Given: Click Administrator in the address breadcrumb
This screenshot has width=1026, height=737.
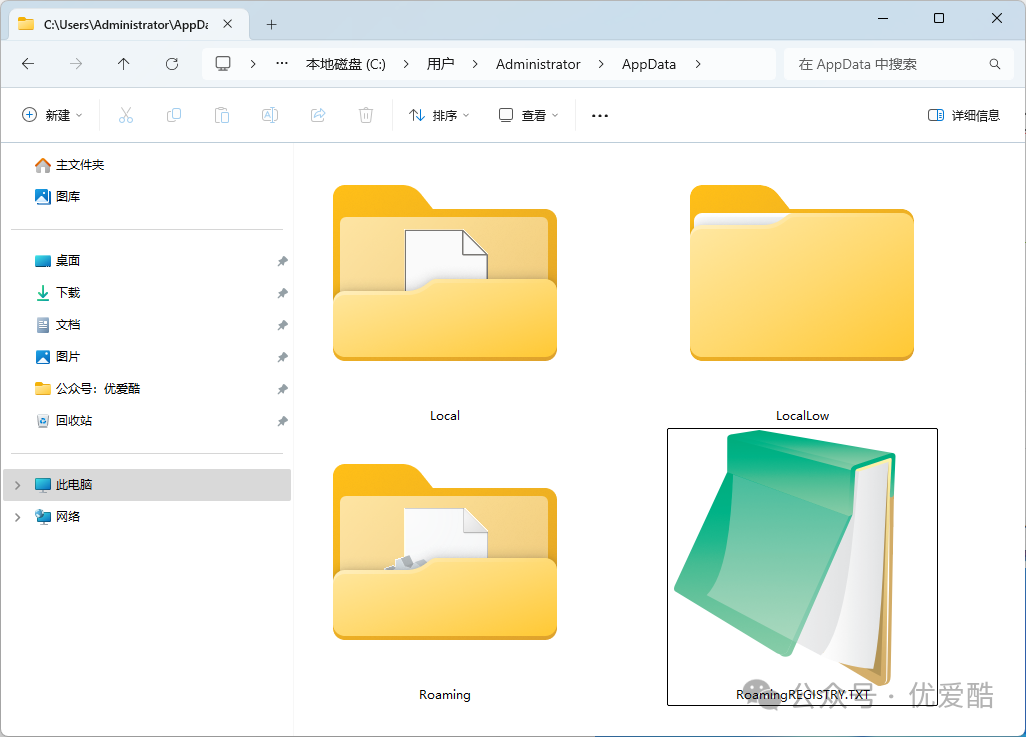Looking at the screenshot, I should coord(538,64).
